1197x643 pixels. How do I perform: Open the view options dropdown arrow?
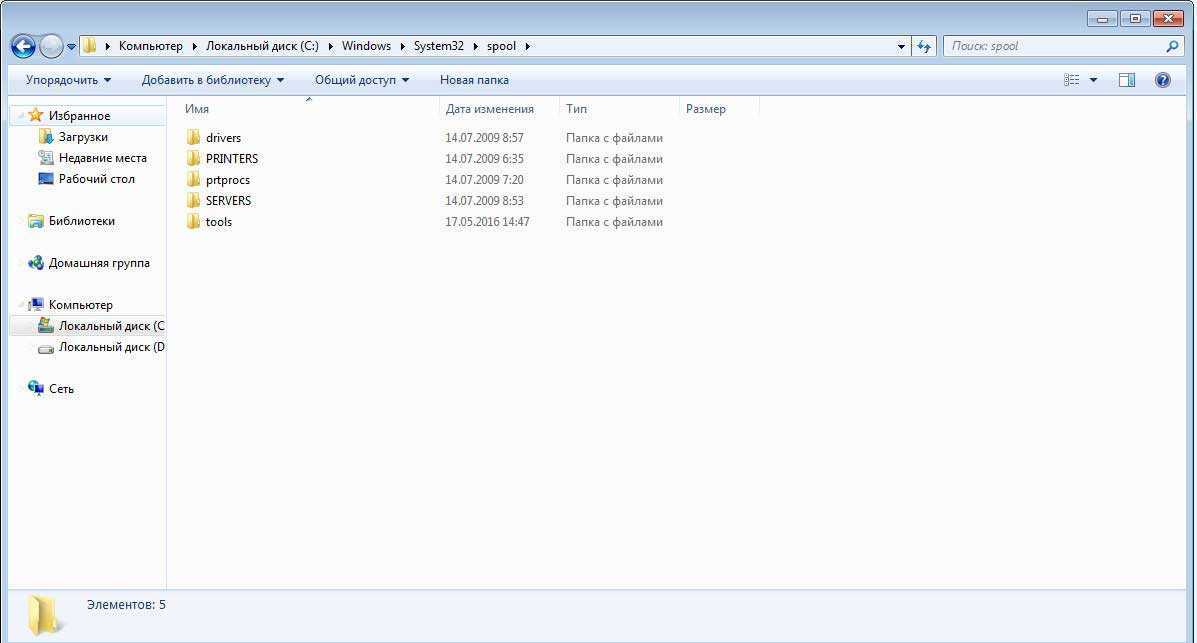coord(1093,80)
